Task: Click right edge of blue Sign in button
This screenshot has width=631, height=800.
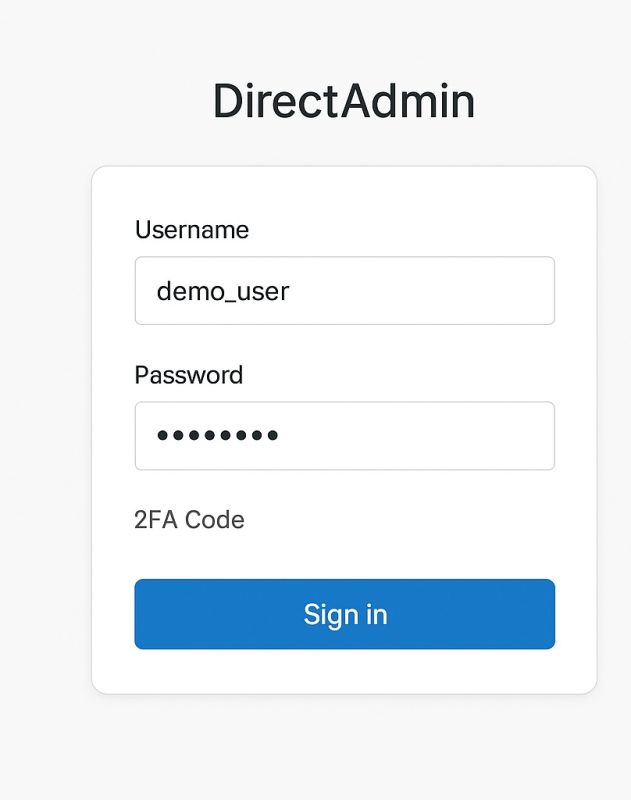Action: click(543, 614)
